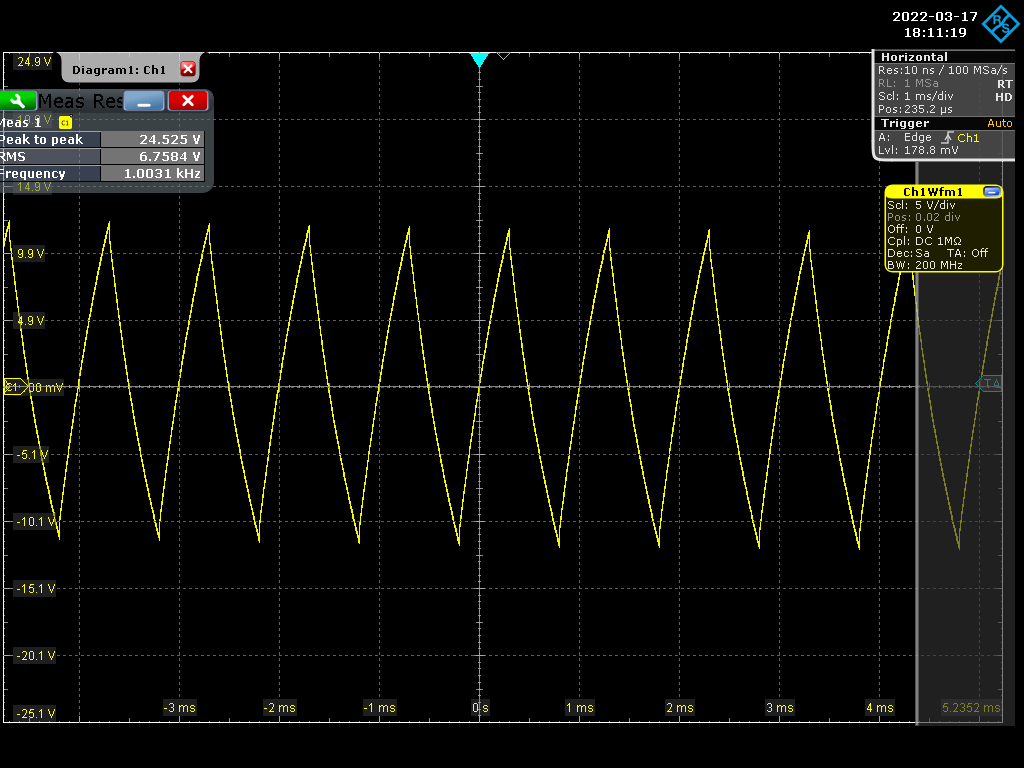The image size is (1024, 768).
Task: Click the trigger Lvl: 178.8 mV value
Action: 918,150
